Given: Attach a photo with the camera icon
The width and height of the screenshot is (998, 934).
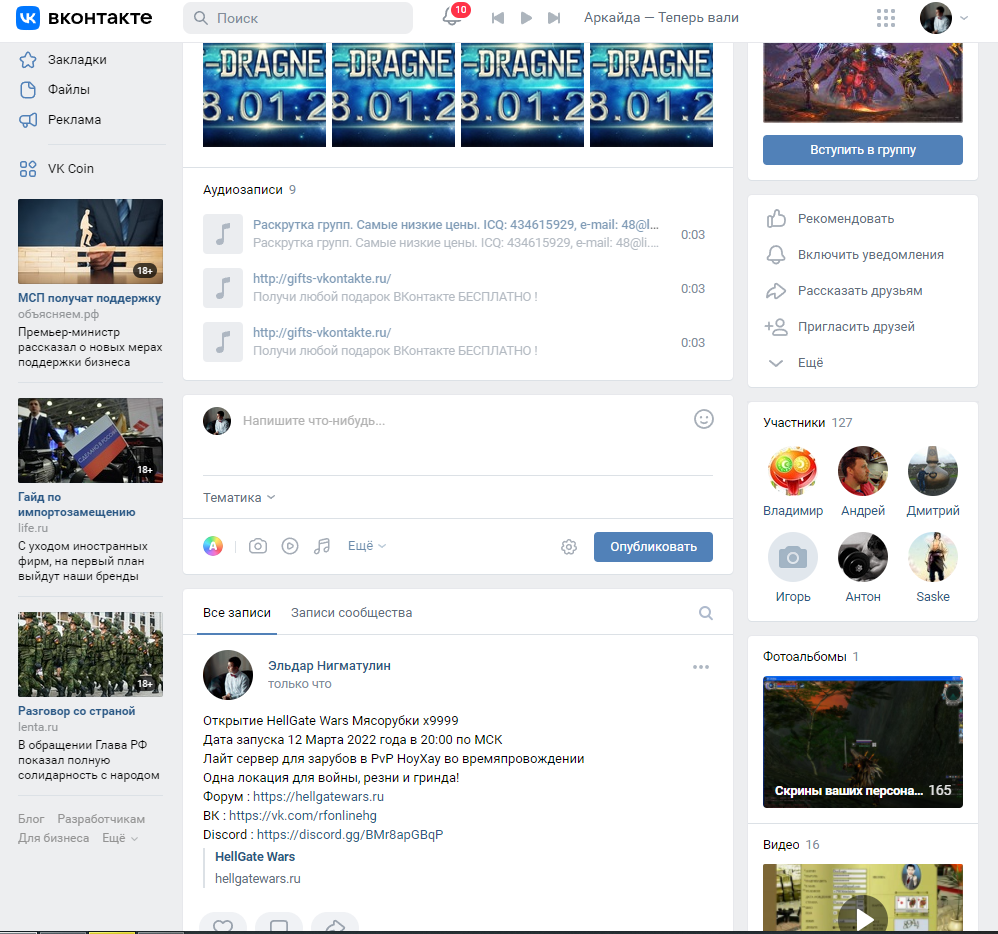Looking at the screenshot, I should tap(258, 546).
